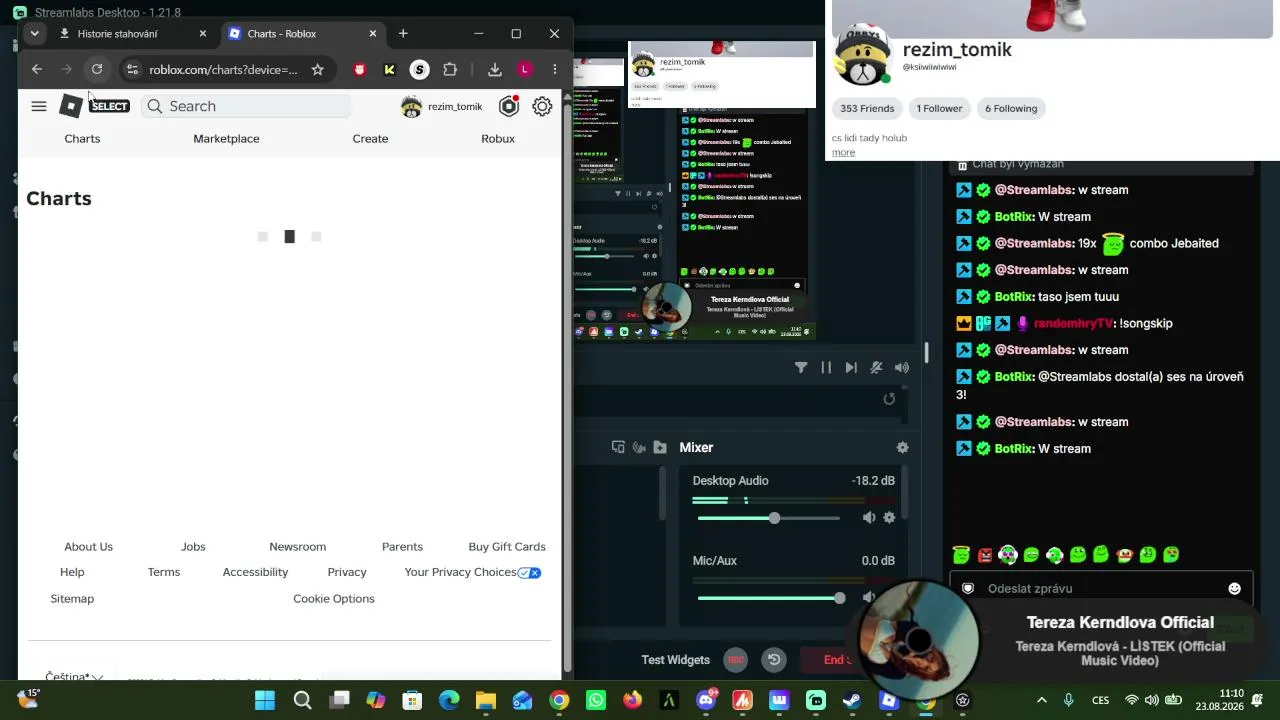
Task: Go to the Create nav item
Action: [370, 138]
